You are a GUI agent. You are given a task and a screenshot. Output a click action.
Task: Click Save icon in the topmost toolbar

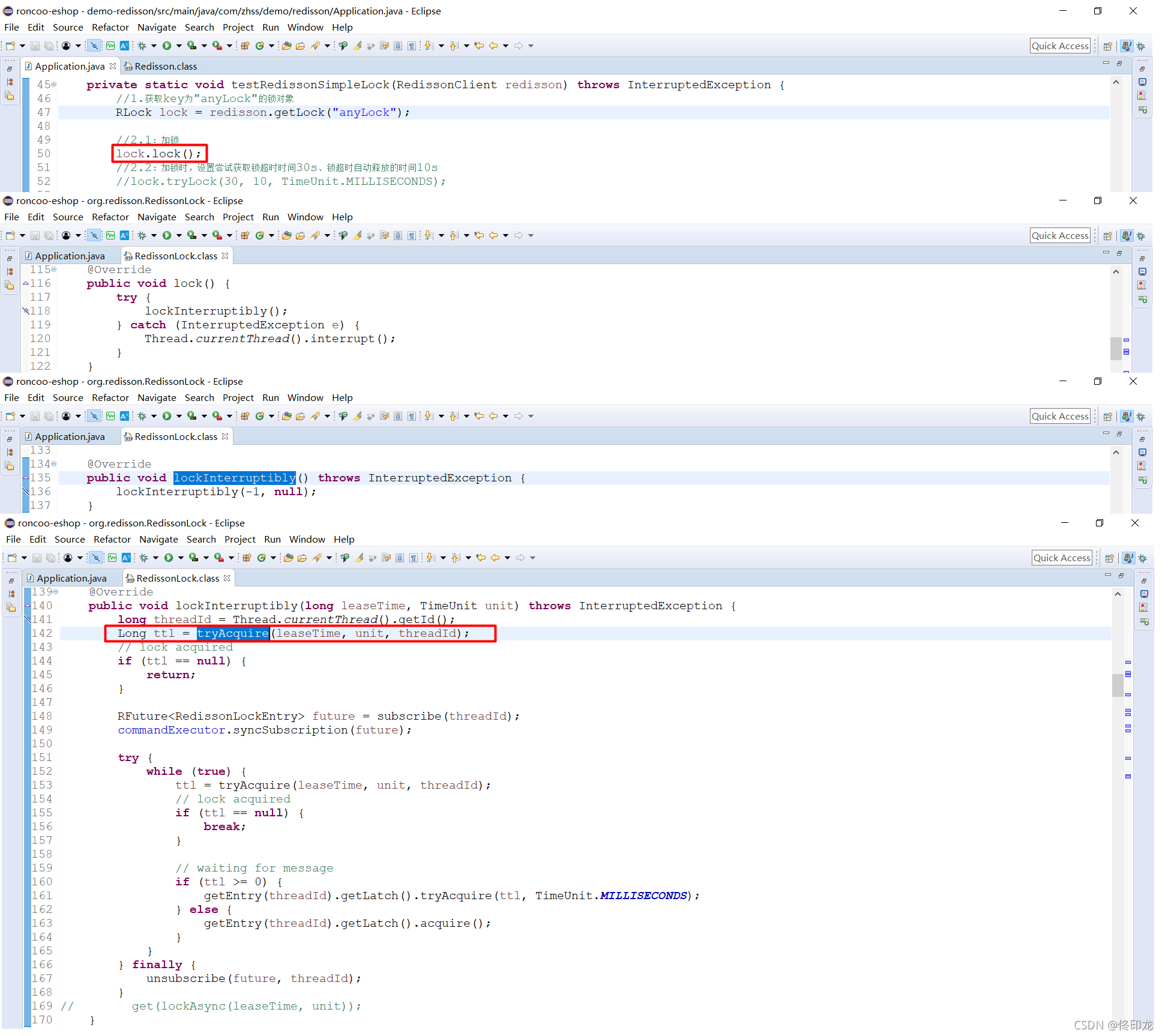[35, 46]
